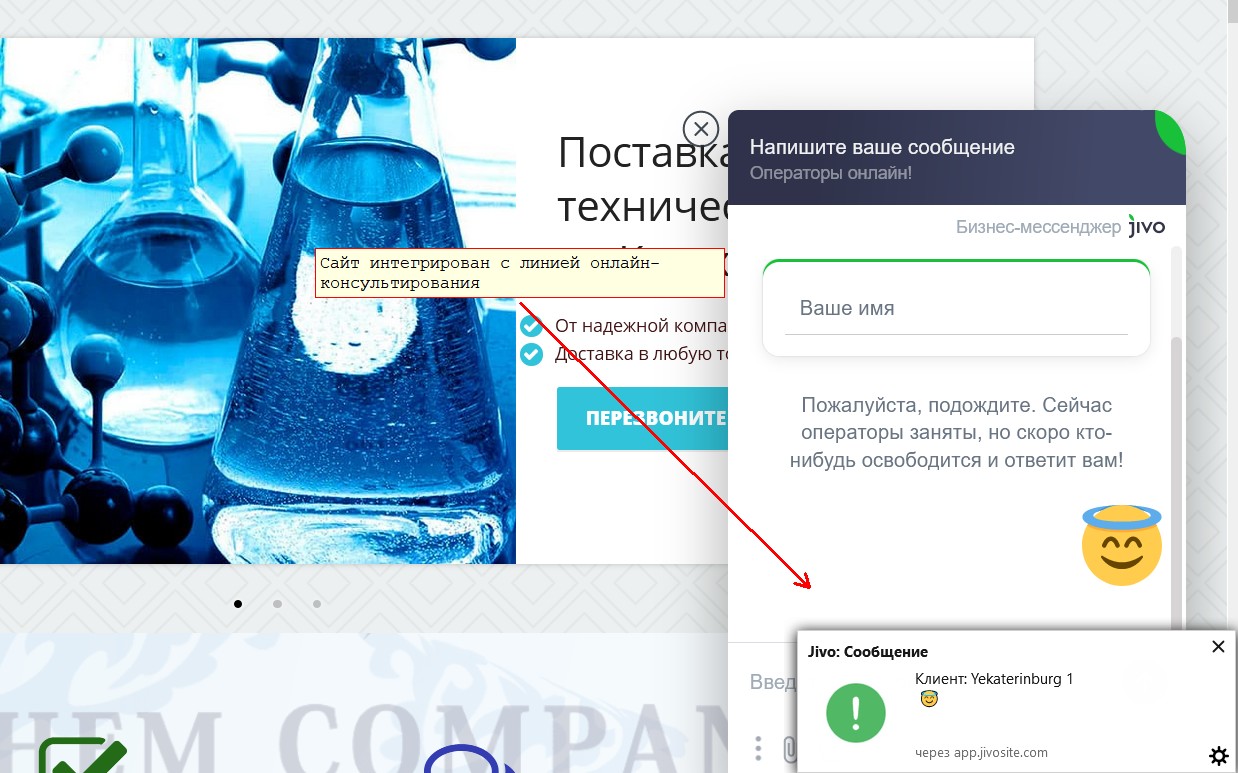This screenshot has width=1238, height=773.
Task: Select the third slider dot
Action: (x=317, y=604)
